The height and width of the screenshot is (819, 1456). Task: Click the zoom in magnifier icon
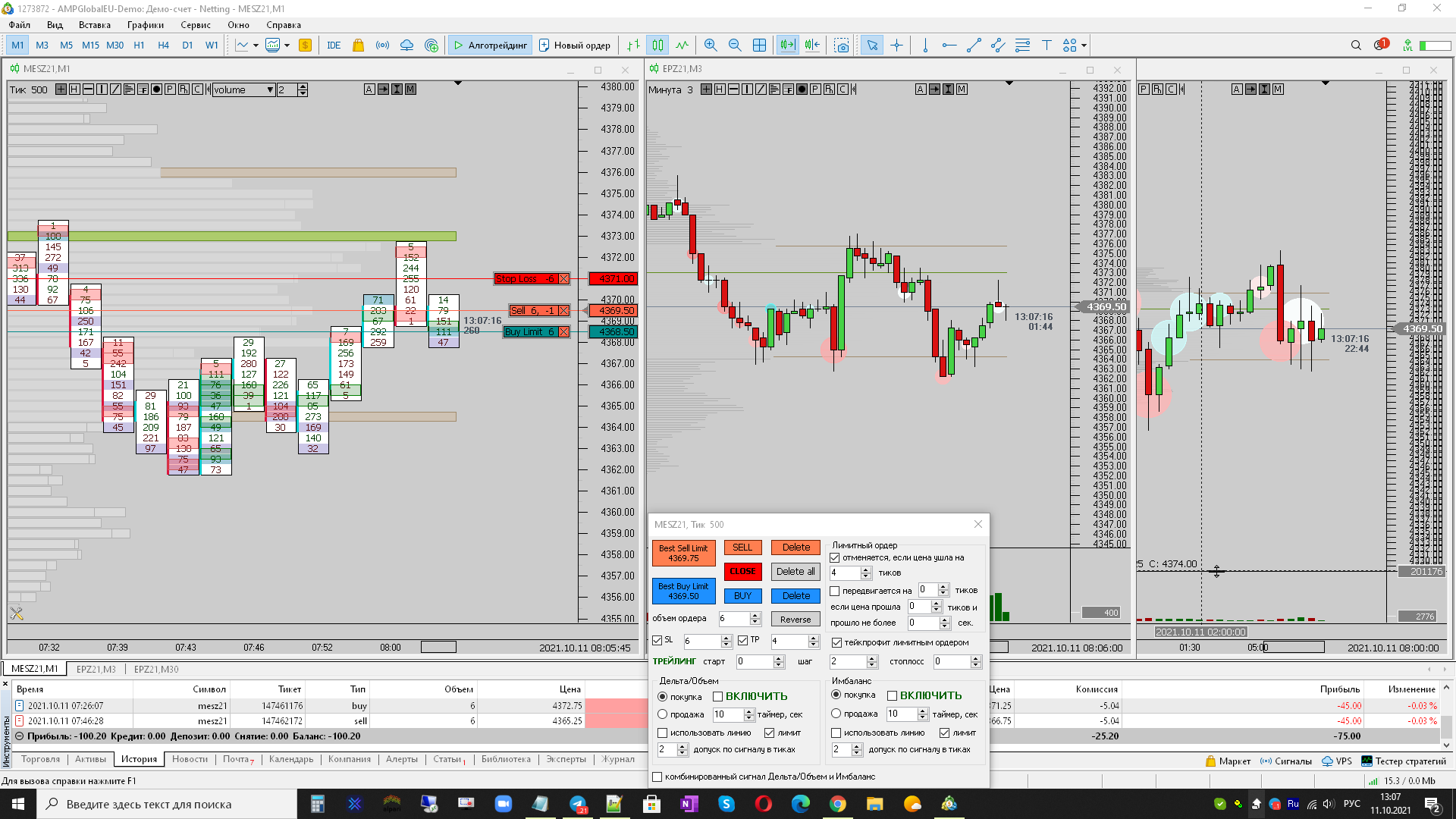[711, 45]
